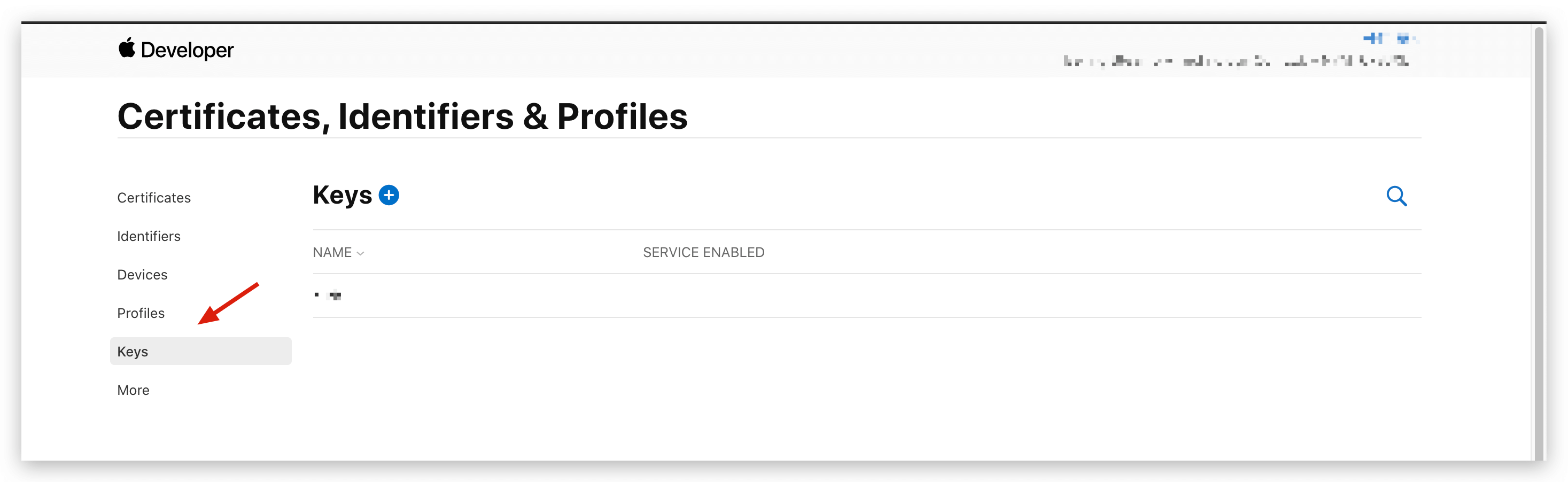
Task: Open the blurred key entry in the table
Action: point(329,295)
